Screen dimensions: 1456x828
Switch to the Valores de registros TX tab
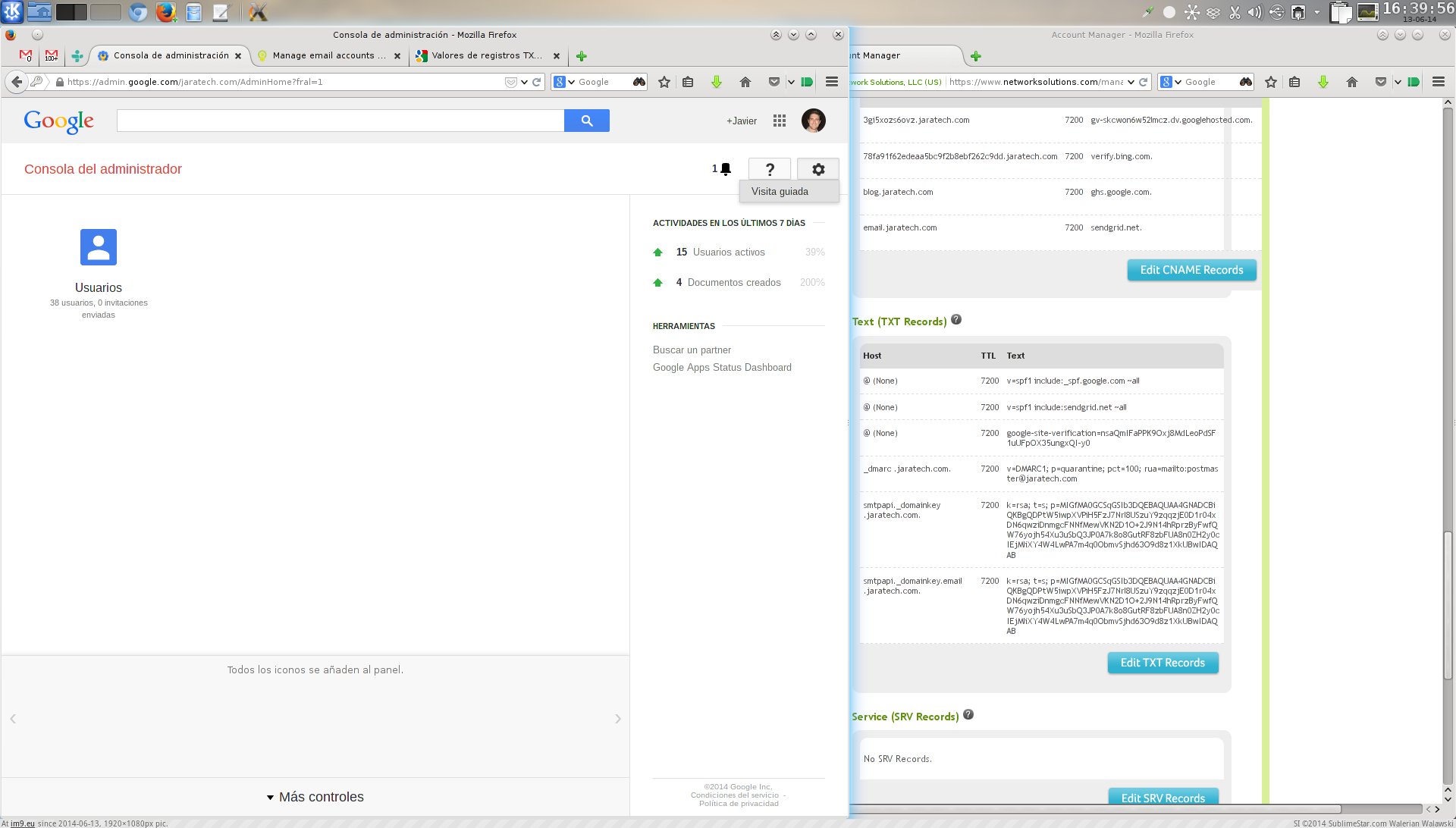(x=487, y=56)
